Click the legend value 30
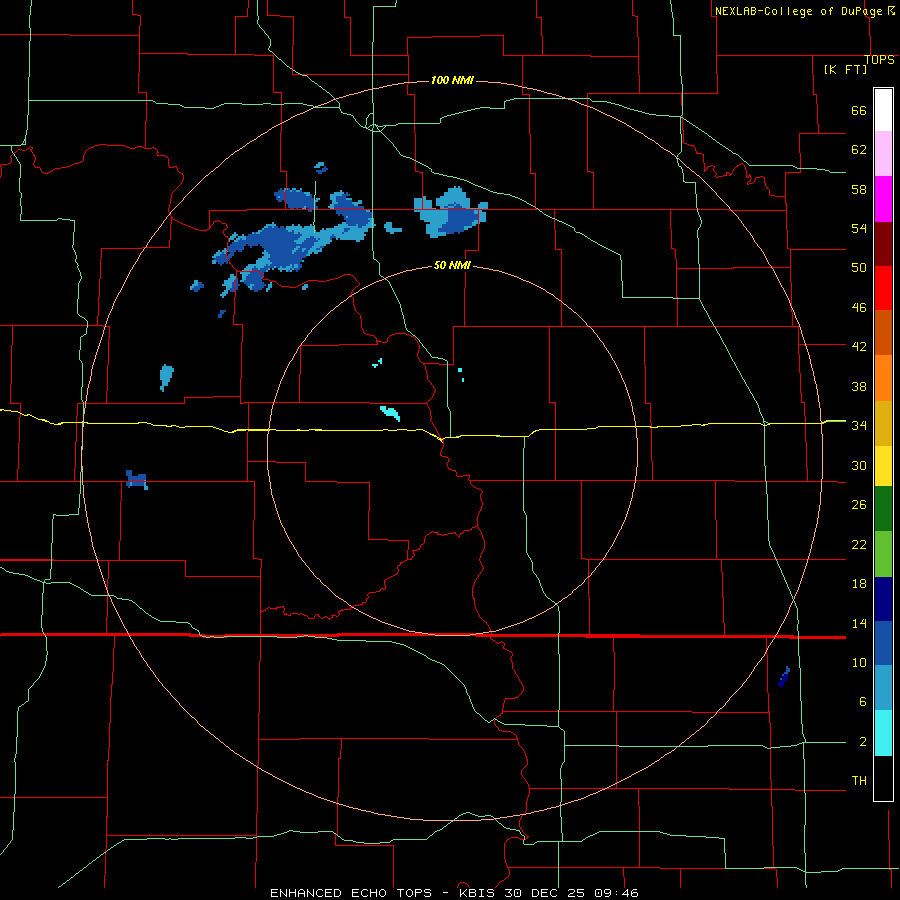Image resolution: width=900 pixels, height=900 pixels. (x=859, y=465)
